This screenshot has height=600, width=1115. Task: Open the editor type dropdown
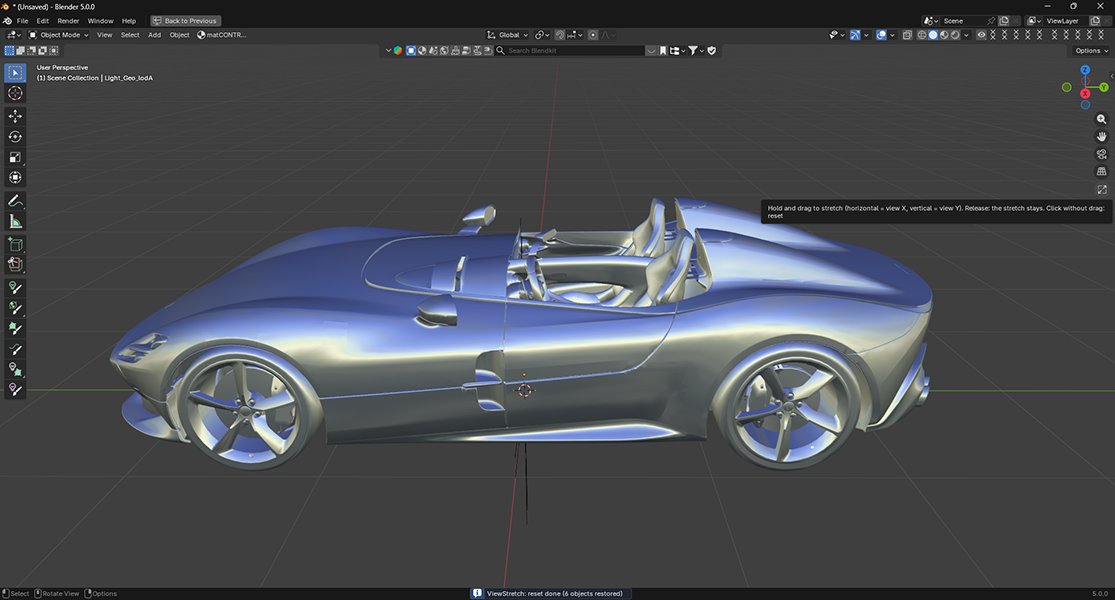[14, 35]
